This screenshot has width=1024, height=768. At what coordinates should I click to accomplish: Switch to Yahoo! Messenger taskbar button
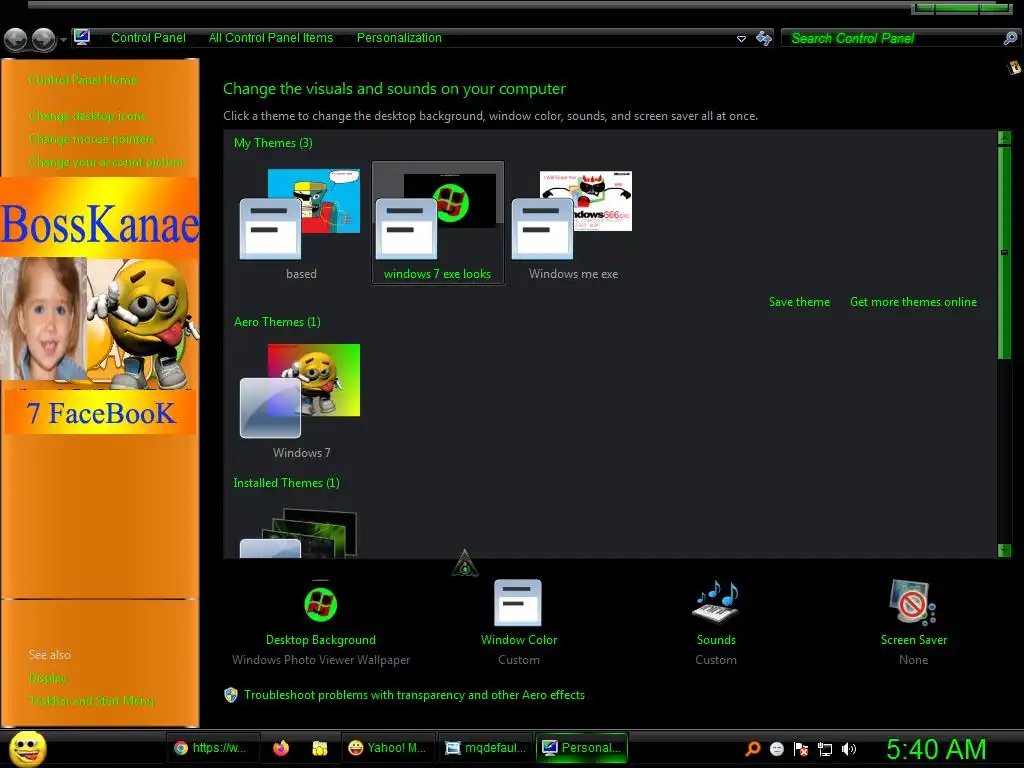coord(388,748)
